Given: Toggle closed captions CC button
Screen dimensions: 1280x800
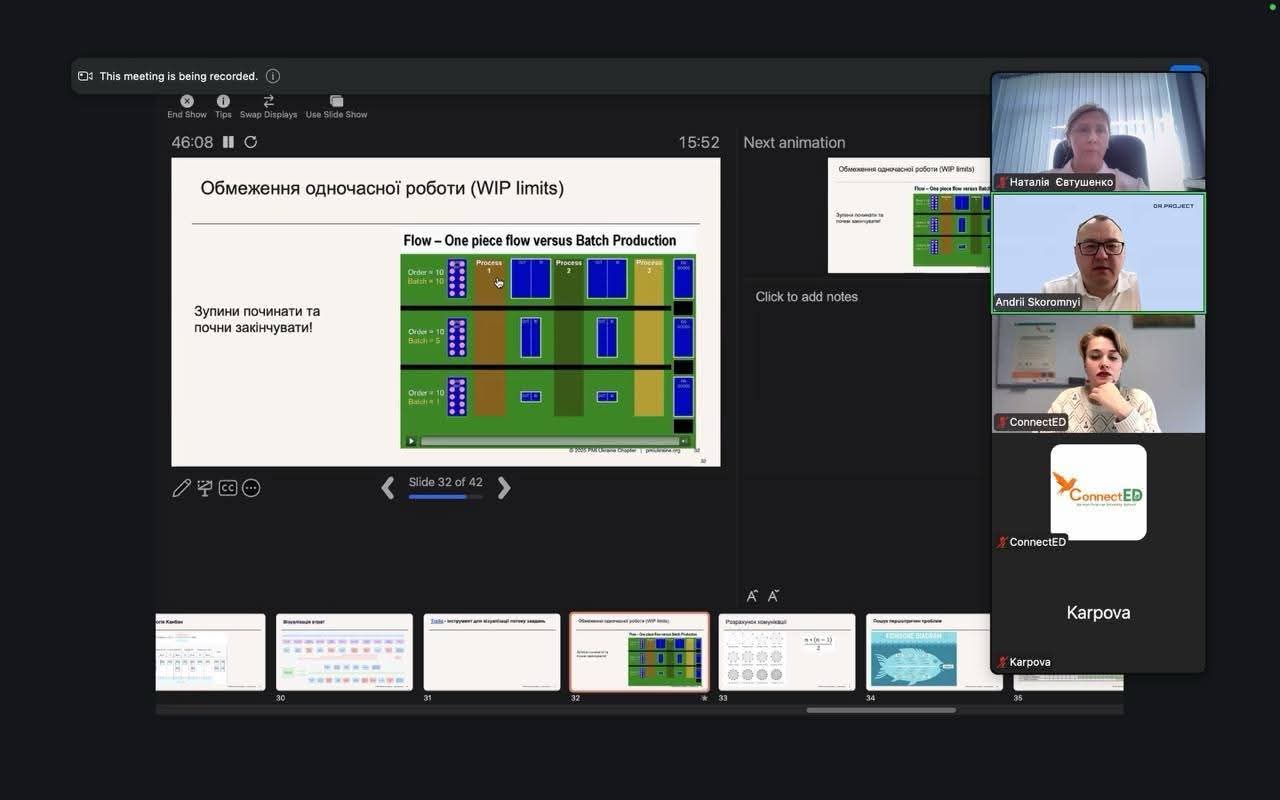Looking at the screenshot, I should pos(228,488).
